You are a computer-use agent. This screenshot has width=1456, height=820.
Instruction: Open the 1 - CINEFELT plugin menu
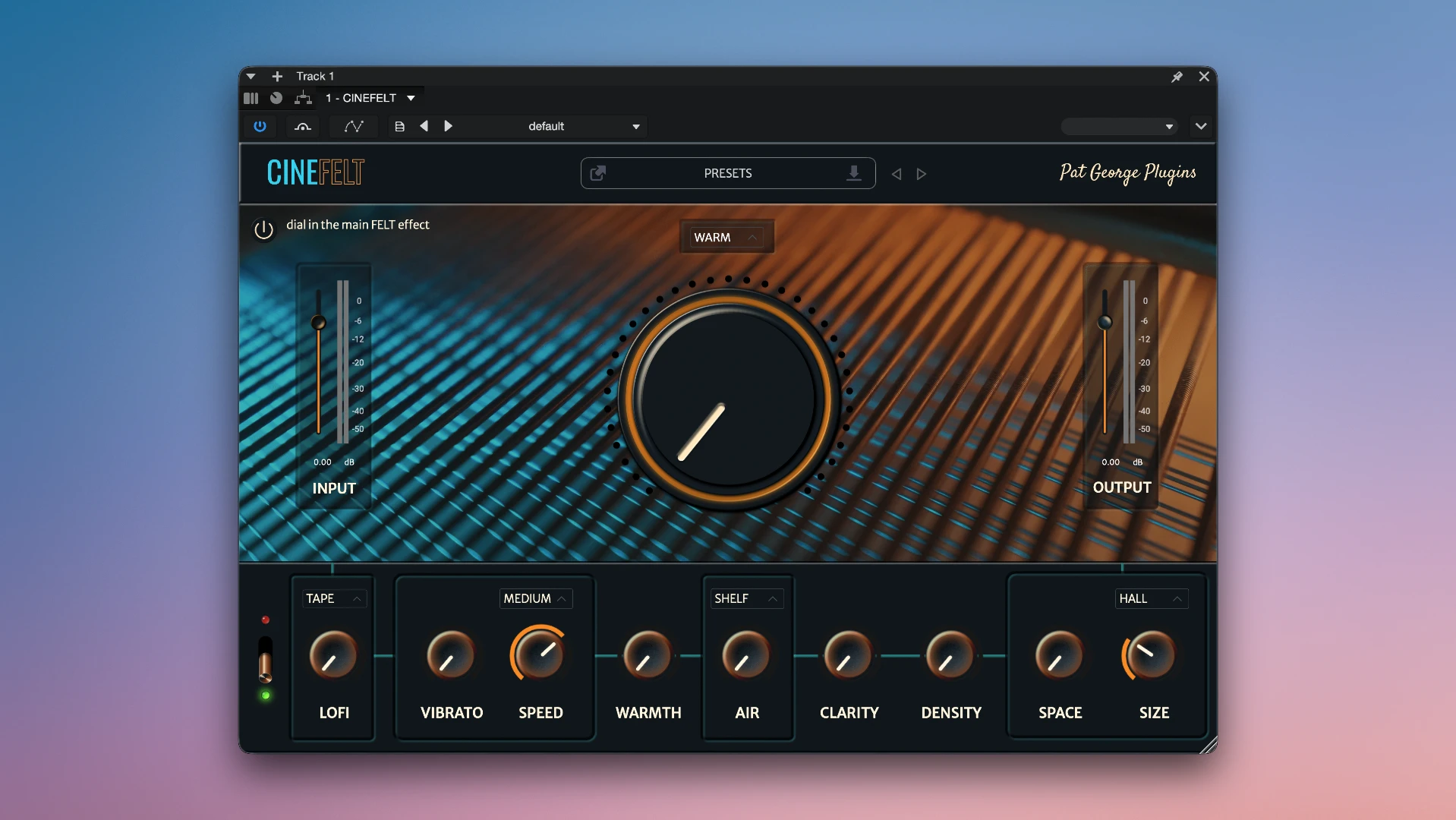370,98
